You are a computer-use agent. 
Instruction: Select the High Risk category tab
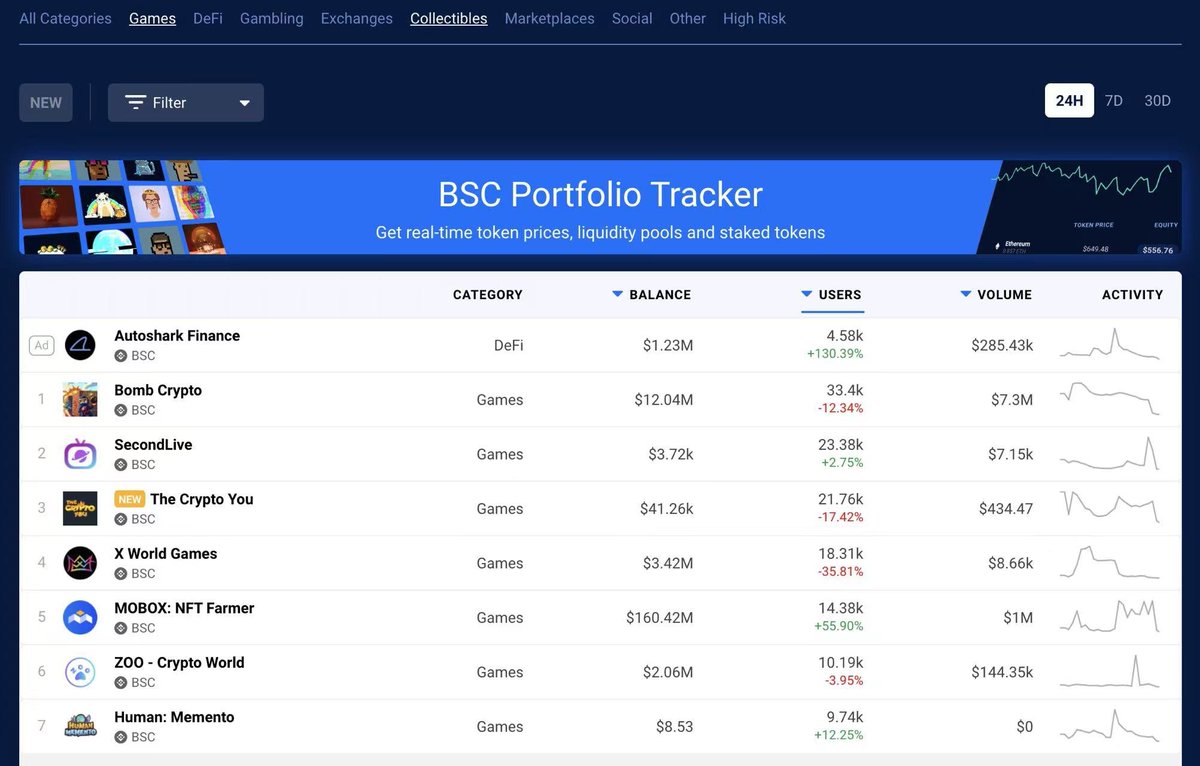[755, 18]
